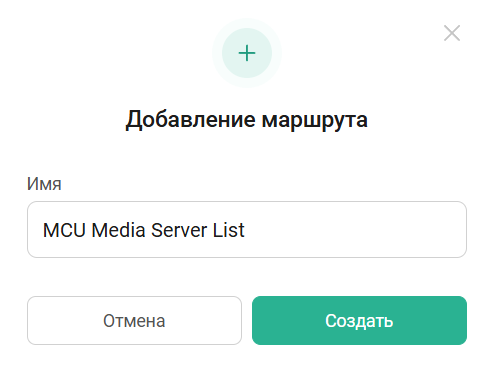The height and width of the screenshot is (373, 494).
Task: Click the word маршрута in the title
Action: pyautogui.click(x=315, y=121)
